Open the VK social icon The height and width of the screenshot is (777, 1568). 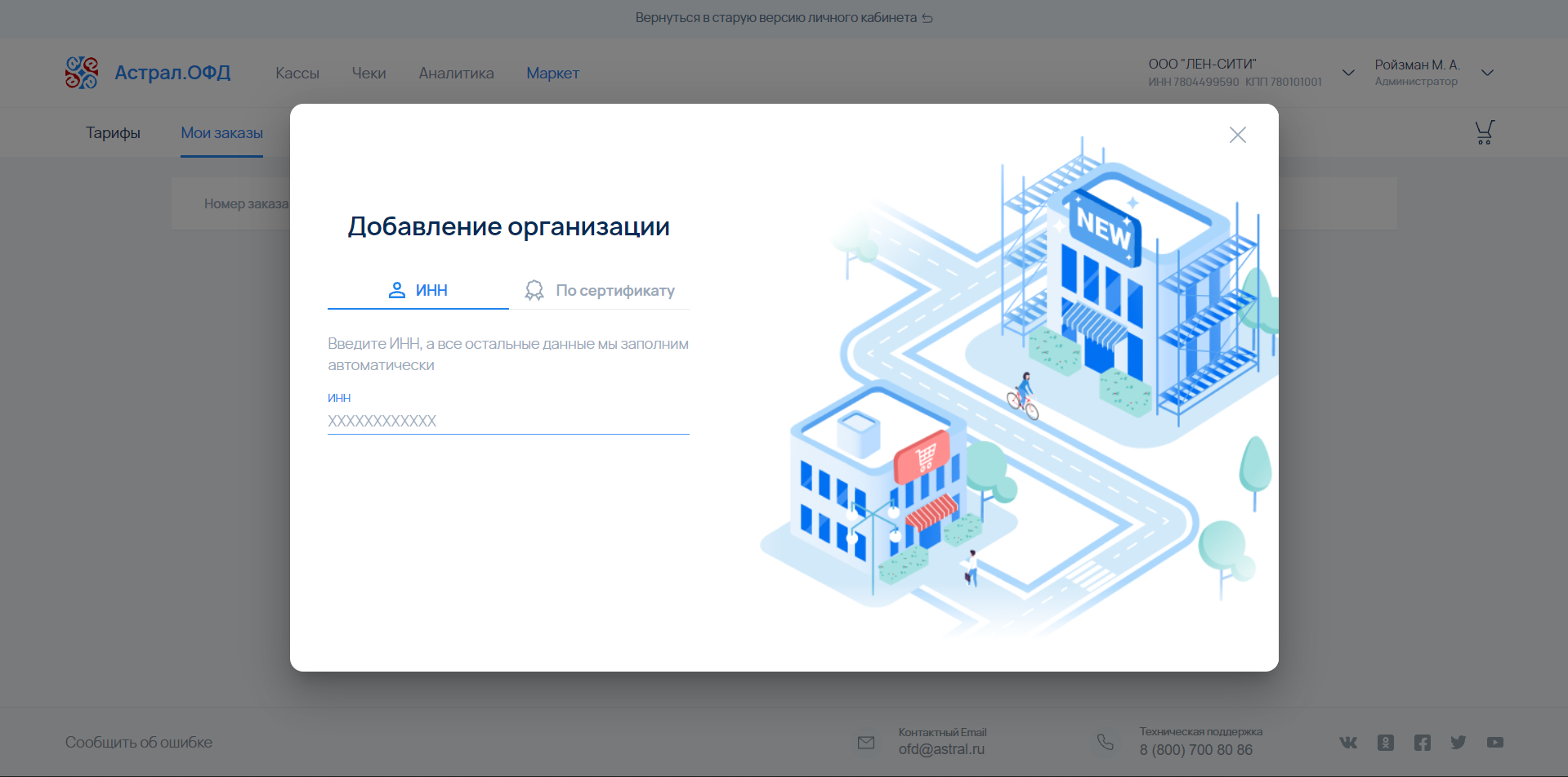1348,742
